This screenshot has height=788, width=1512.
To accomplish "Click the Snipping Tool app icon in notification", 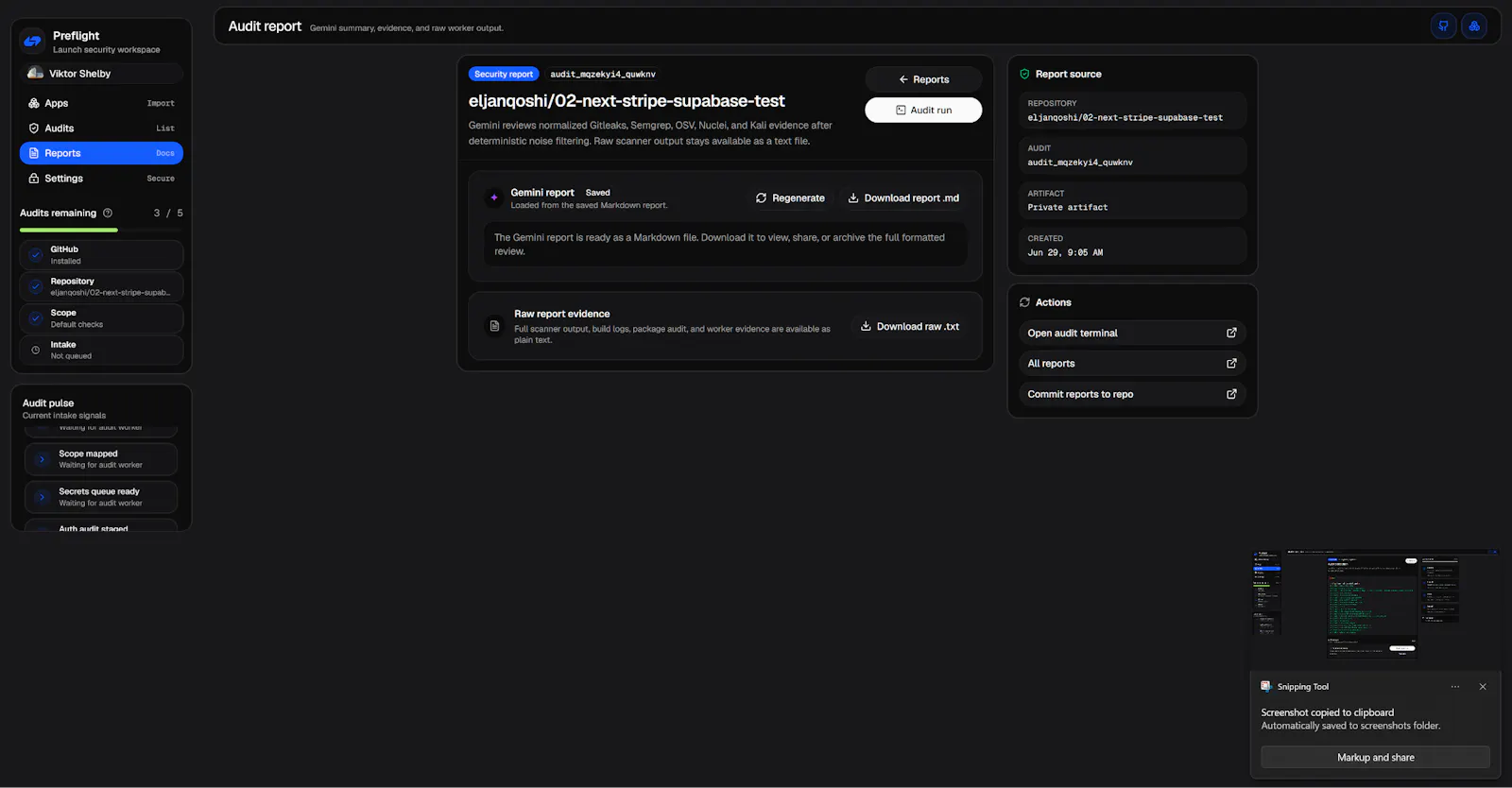I will pos(1266,686).
